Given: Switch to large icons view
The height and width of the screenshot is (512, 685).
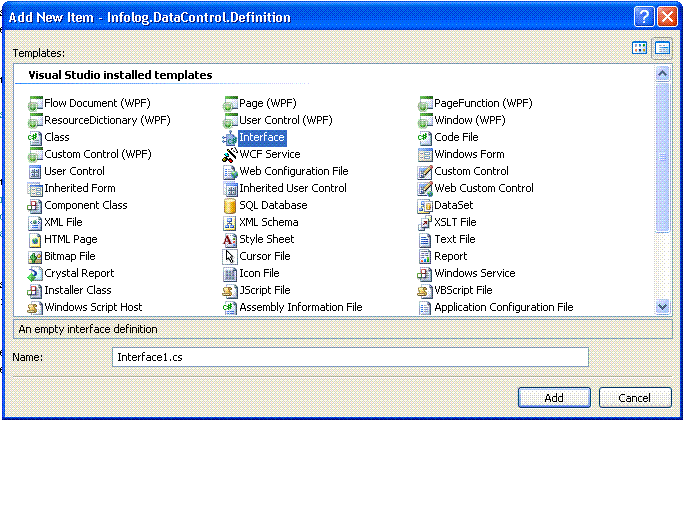Looking at the screenshot, I should click(x=640, y=48).
